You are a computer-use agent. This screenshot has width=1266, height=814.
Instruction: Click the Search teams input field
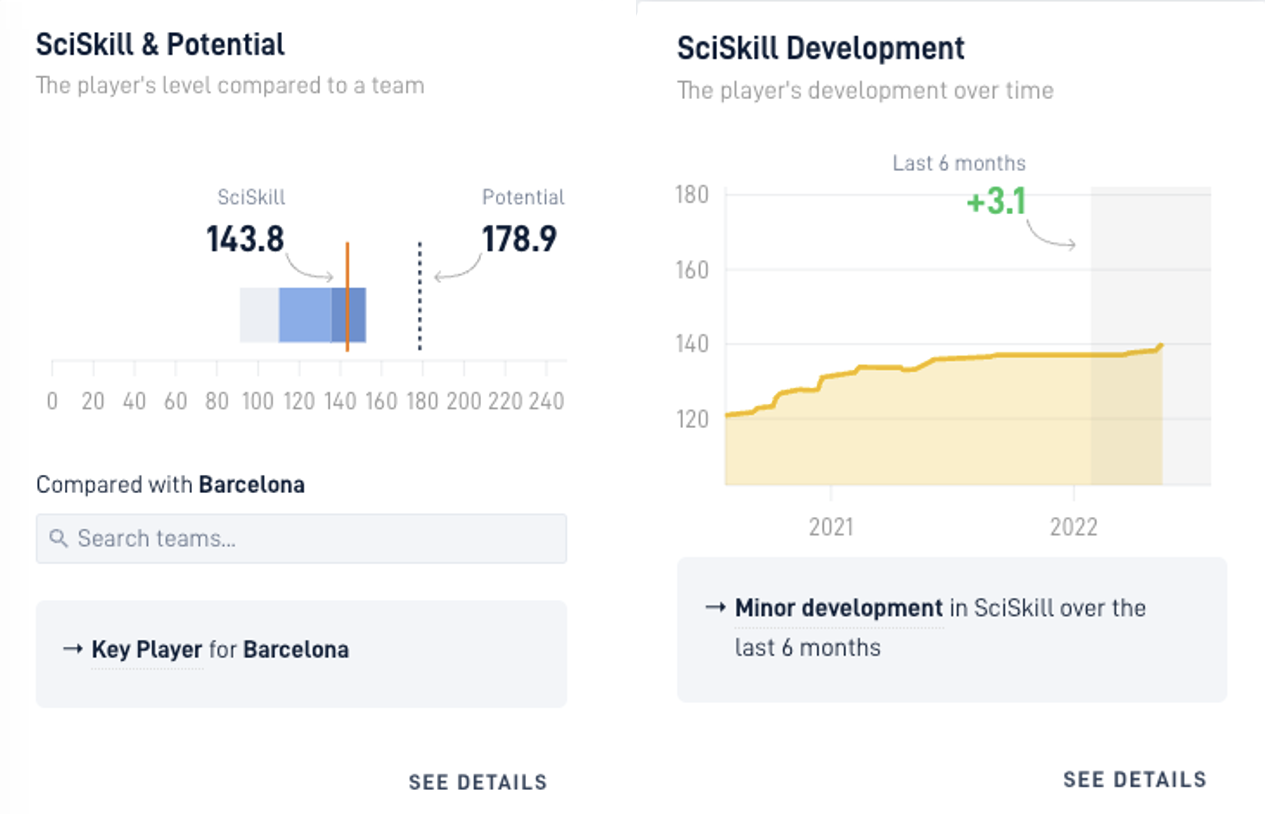coord(301,538)
